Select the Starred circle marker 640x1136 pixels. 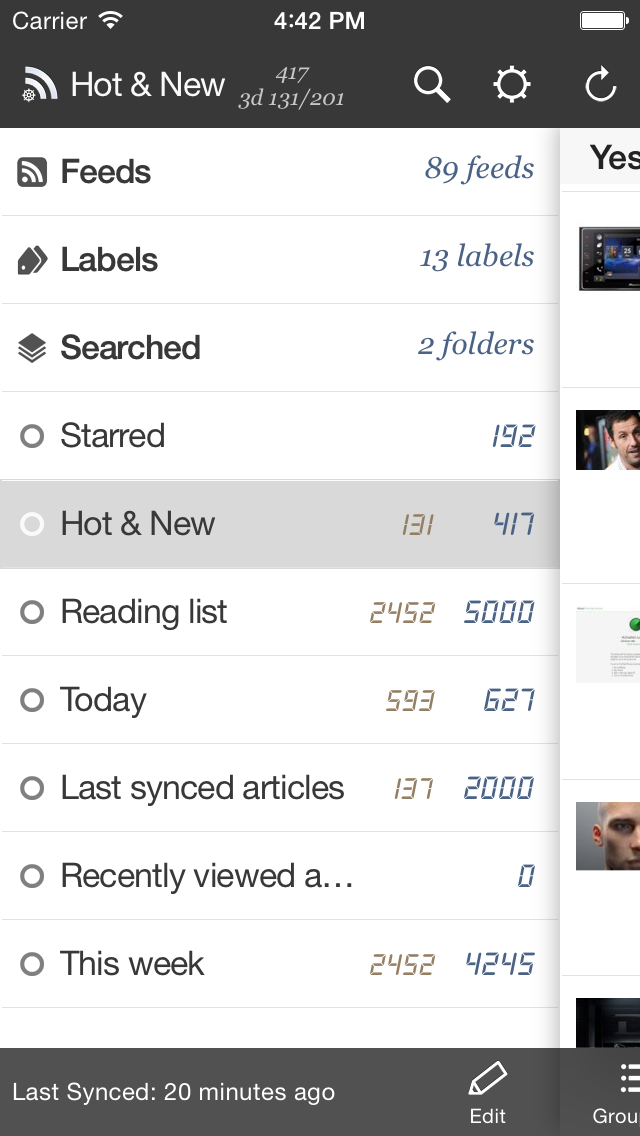click(32, 437)
